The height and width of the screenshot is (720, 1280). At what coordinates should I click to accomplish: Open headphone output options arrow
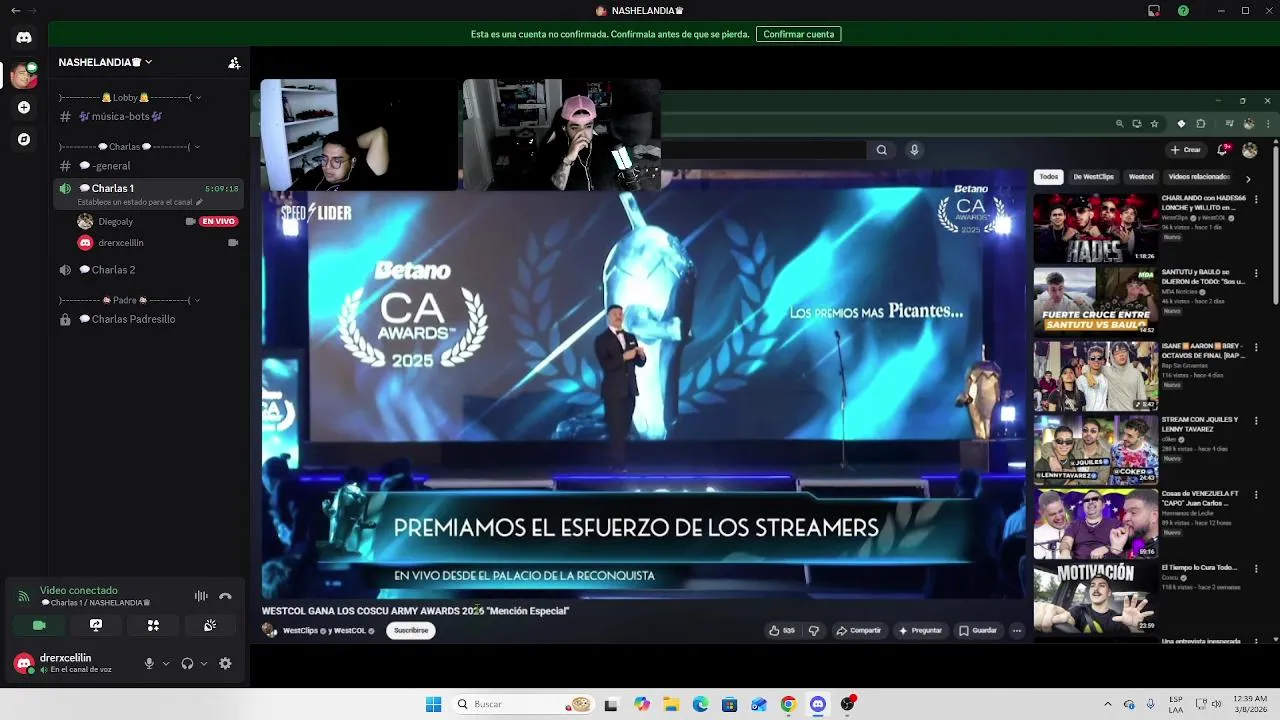pos(204,663)
